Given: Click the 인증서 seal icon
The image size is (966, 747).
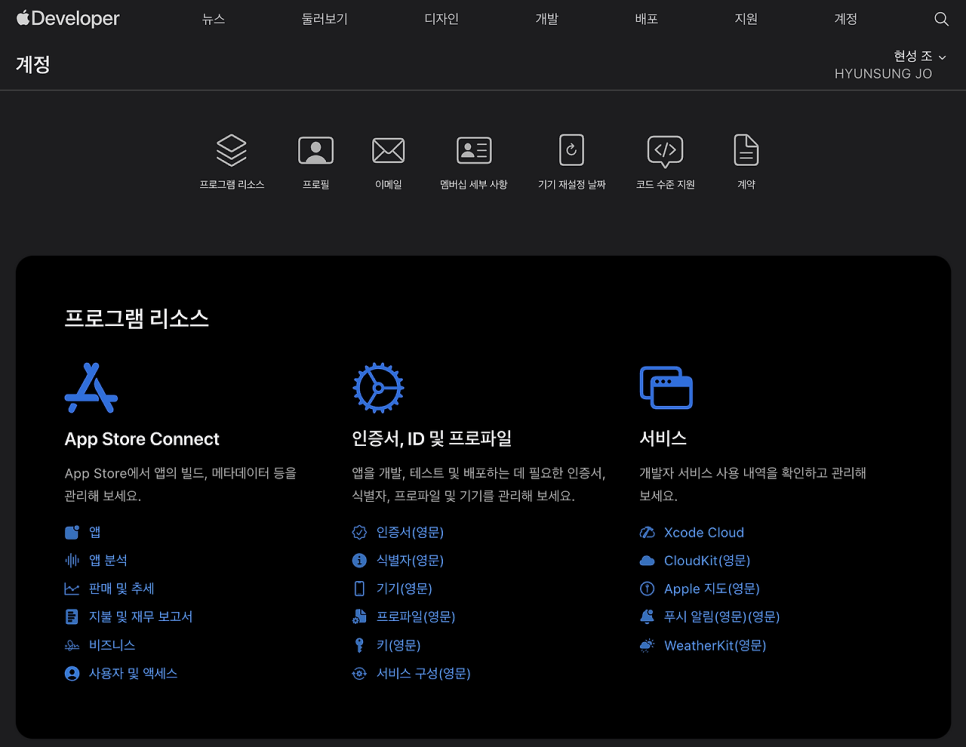Looking at the screenshot, I should click(359, 532).
